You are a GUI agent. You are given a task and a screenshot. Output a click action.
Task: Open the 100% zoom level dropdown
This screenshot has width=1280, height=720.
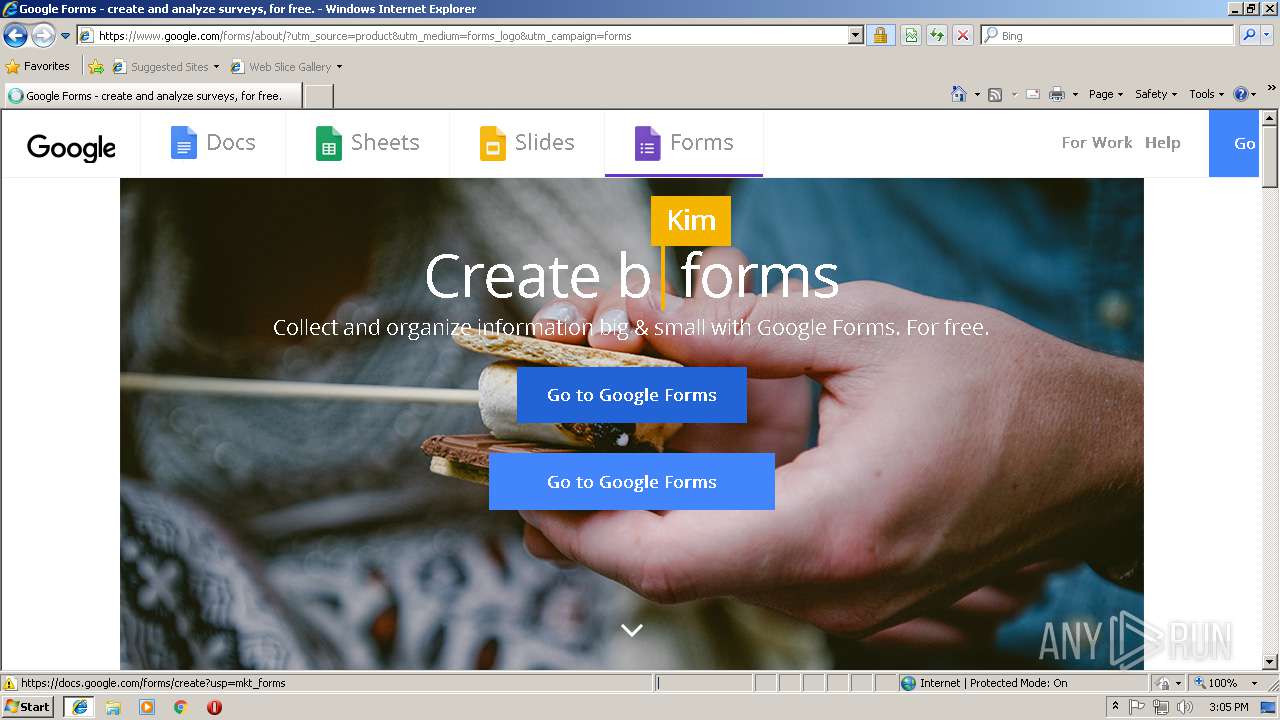[1226, 683]
